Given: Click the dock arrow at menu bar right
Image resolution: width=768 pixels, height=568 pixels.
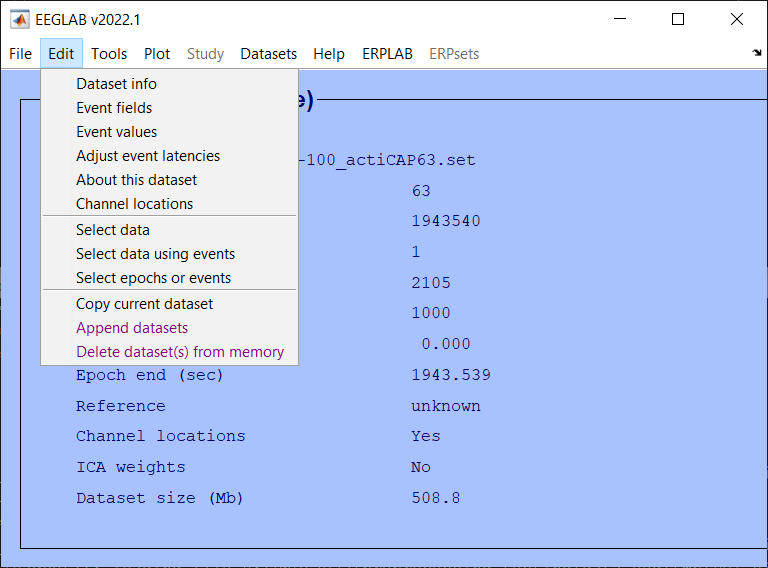Looking at the screenshot, I should point(756,53).
